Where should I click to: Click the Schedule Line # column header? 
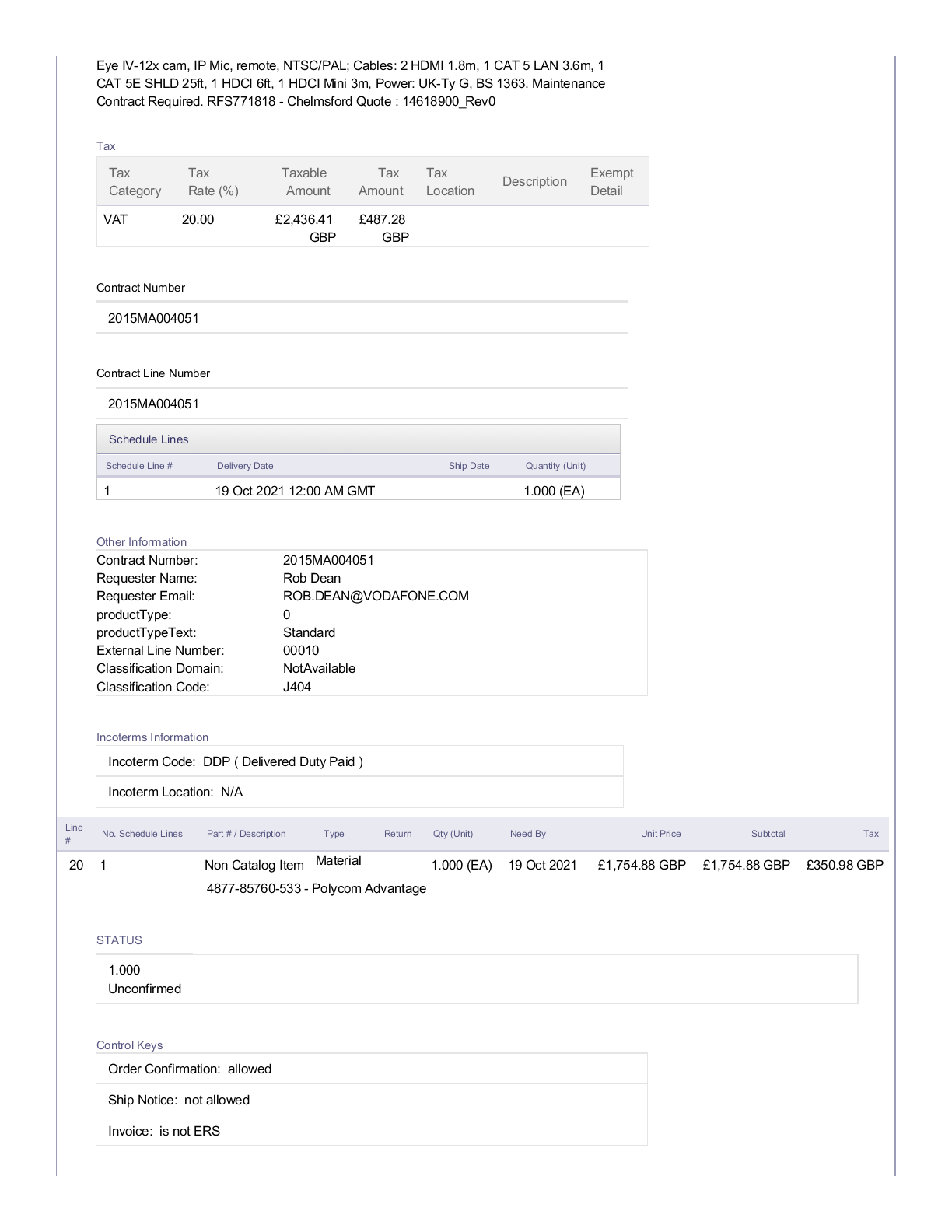click(139, 466)
